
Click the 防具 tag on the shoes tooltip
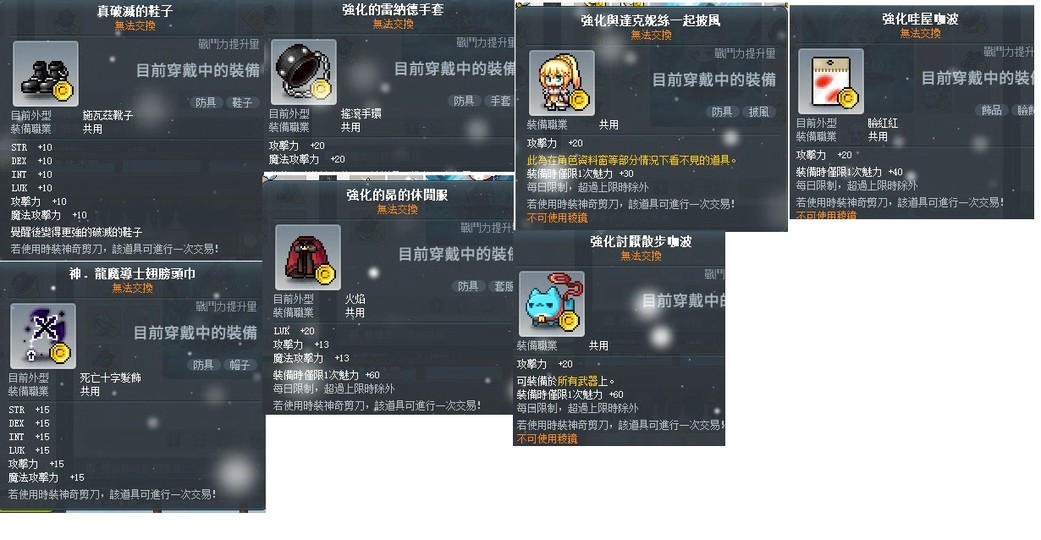click(205, 102)
